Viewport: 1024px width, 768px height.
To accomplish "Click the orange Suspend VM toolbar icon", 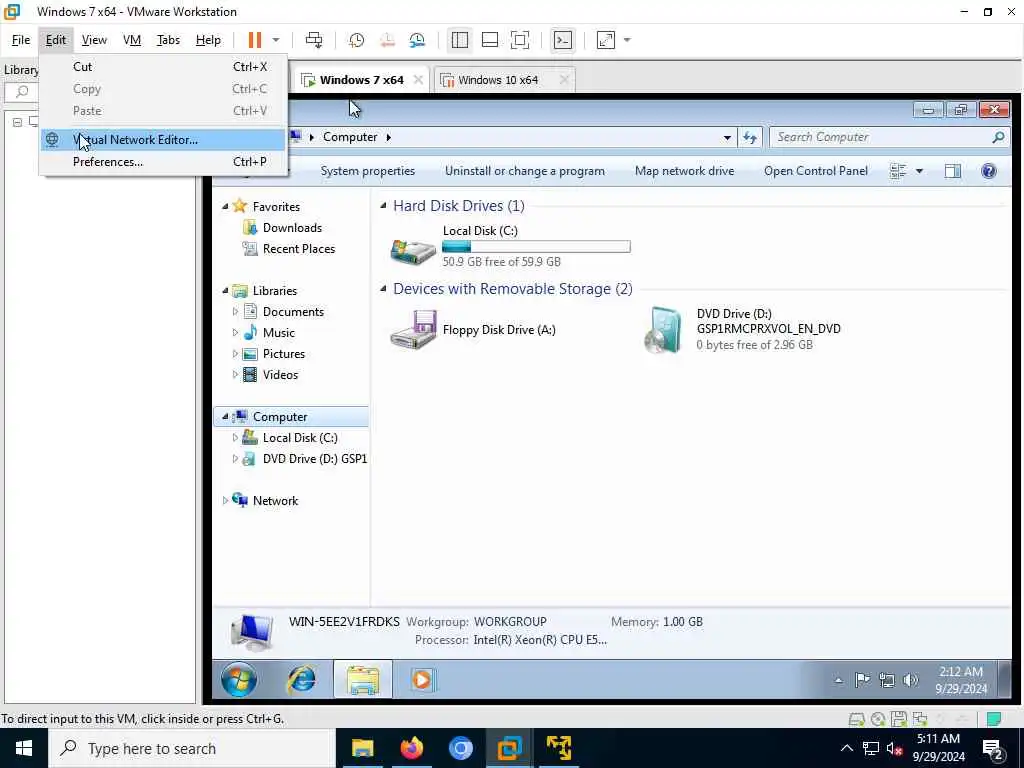I will tap(255, 40).
